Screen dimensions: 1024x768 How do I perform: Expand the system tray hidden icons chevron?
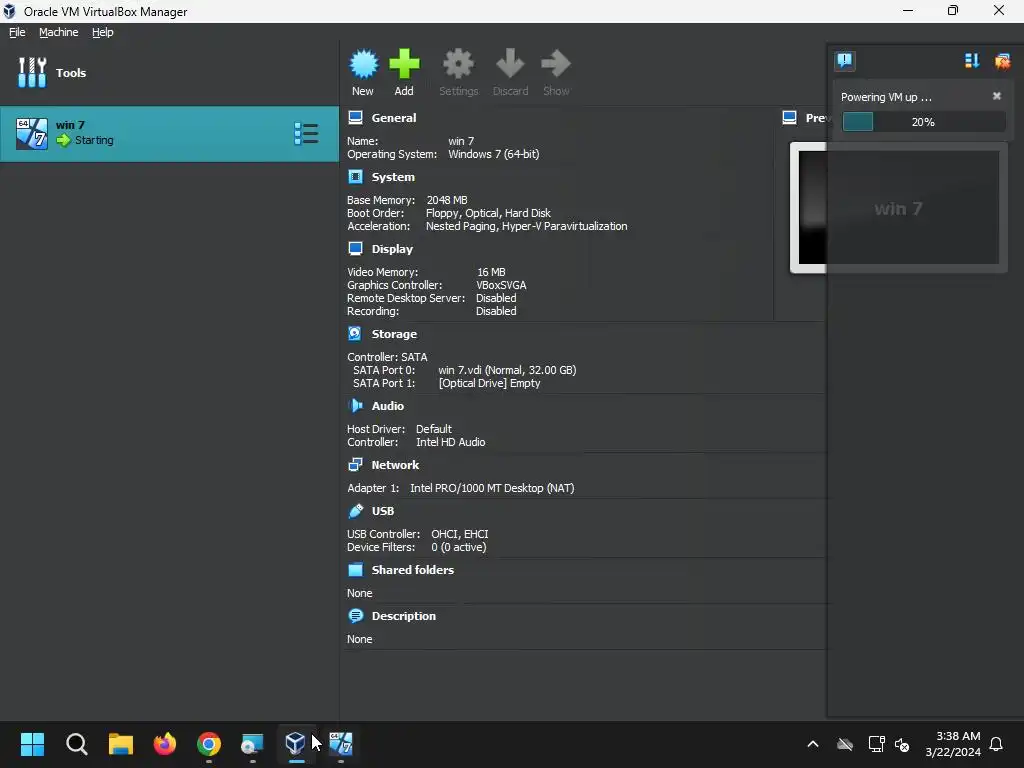coord(813,744)
